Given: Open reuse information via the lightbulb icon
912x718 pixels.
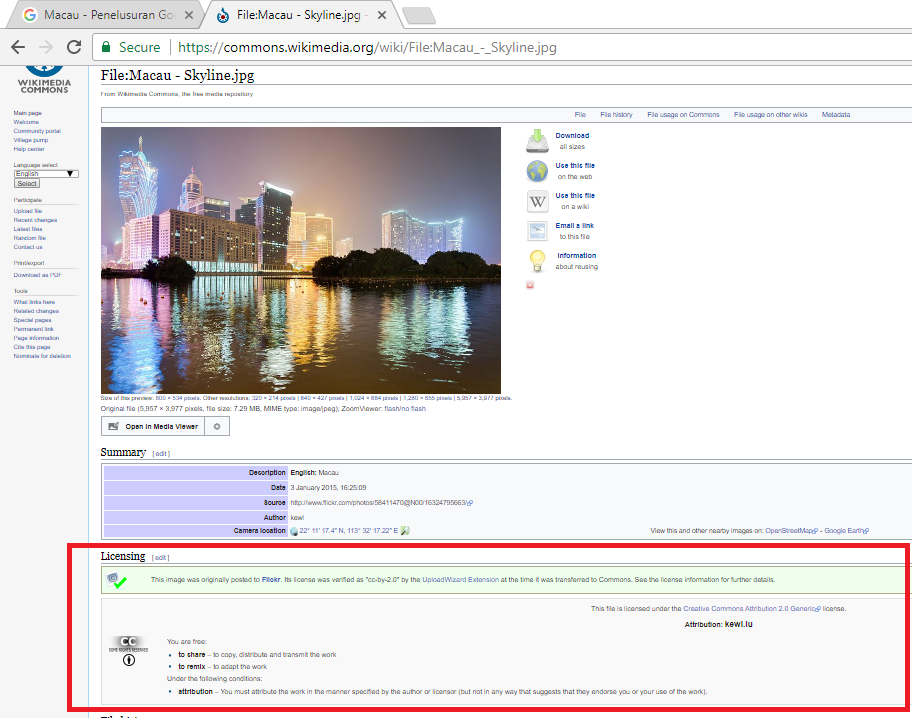Looking at the screenshot, I should tap(536, 261).
